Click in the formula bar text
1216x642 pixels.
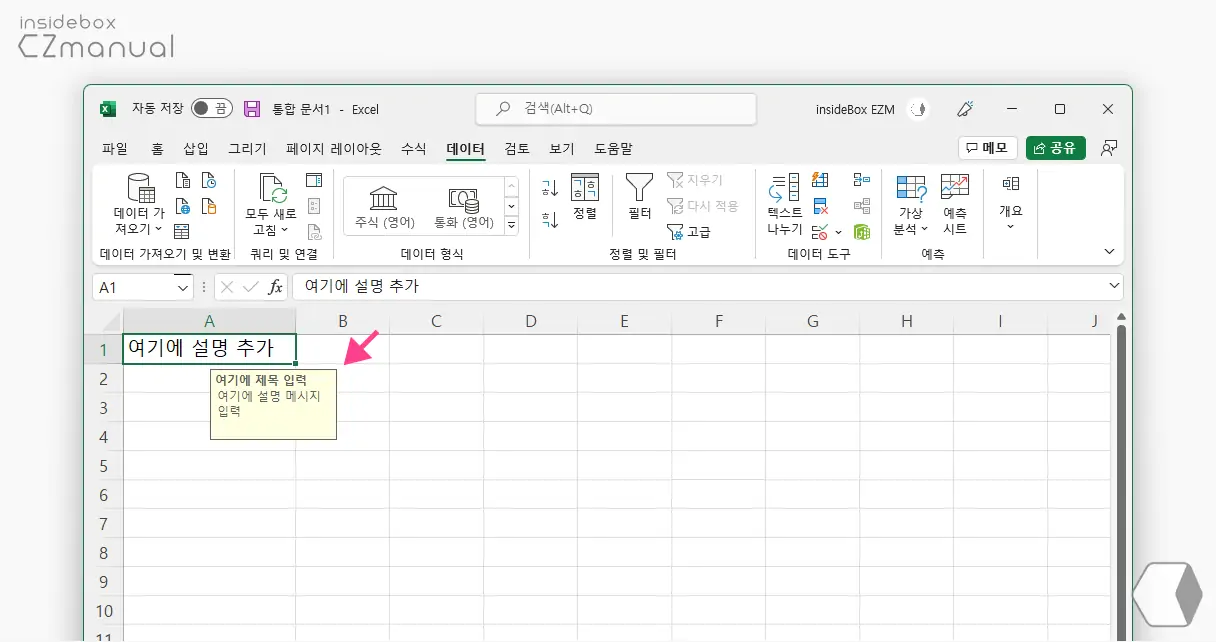(x=707, y=287)
